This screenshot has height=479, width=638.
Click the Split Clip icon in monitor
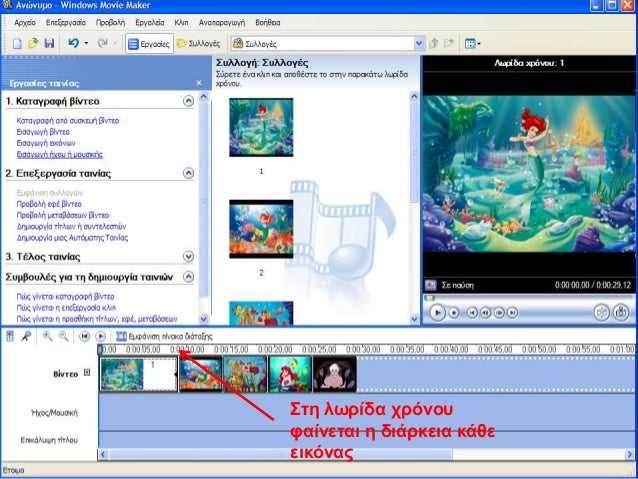[x=602, y=313]
